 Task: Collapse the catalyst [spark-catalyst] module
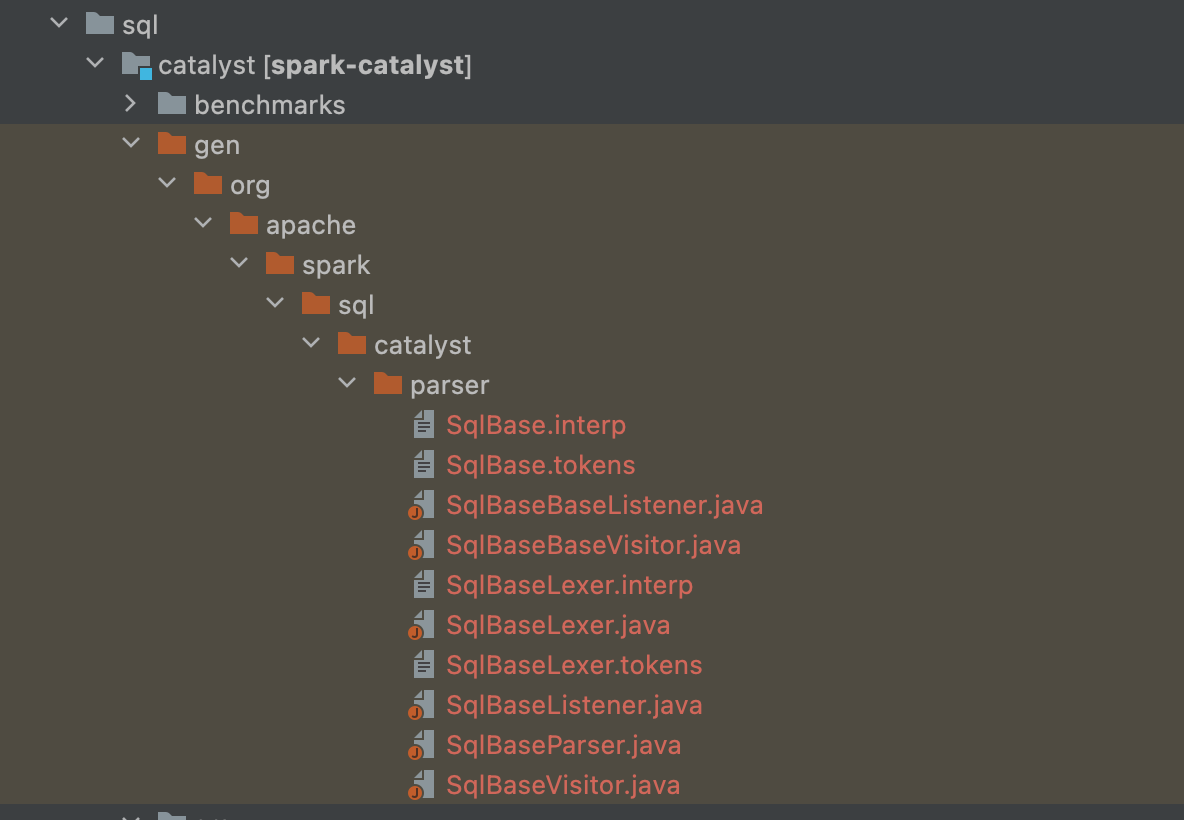[95, 63]
